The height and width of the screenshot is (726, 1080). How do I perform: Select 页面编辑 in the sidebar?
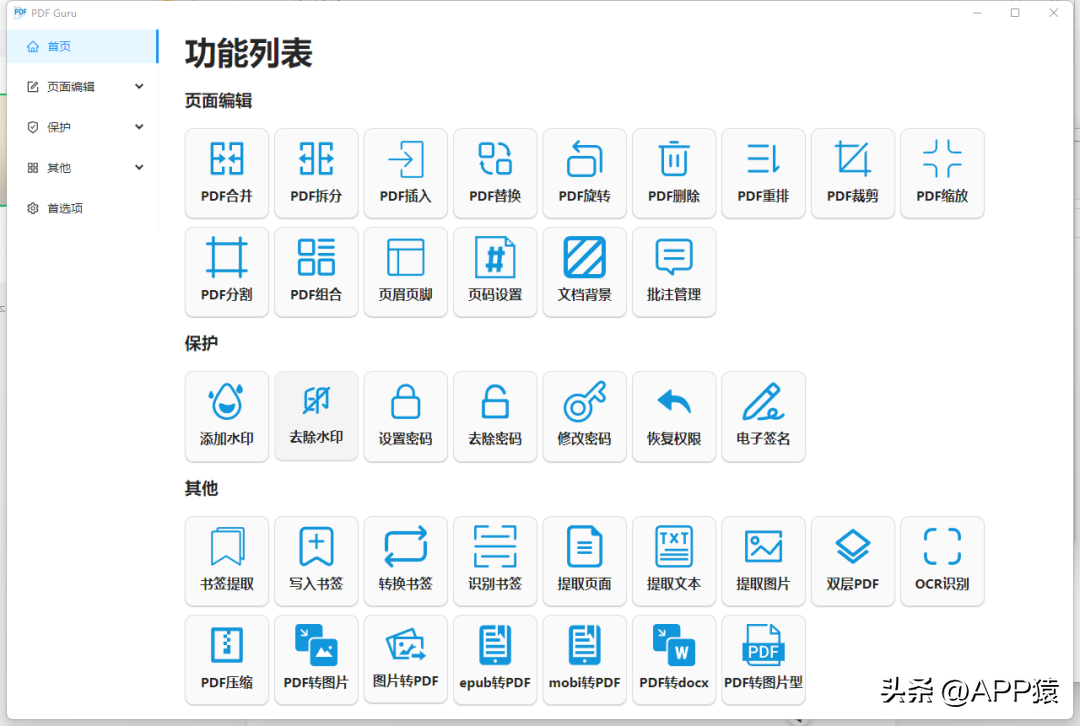coord(83,87)
